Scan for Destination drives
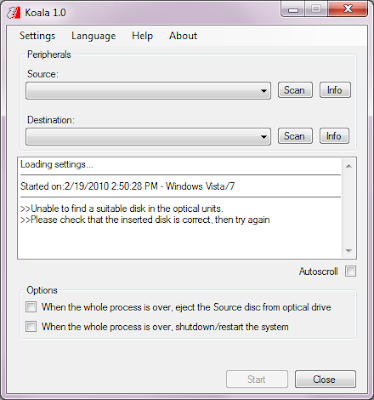Screen dimensions: 374x400 (x=295, y=136)
